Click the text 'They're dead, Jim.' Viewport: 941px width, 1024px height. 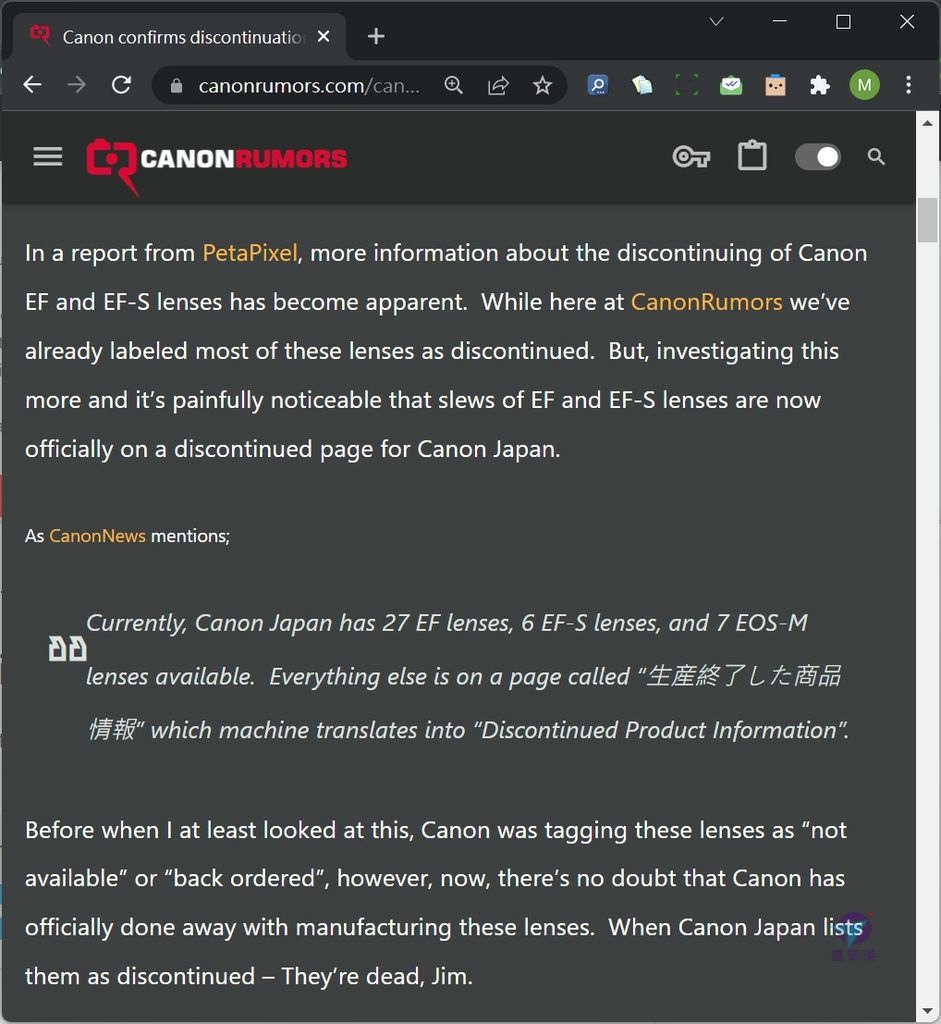(377, 976)
